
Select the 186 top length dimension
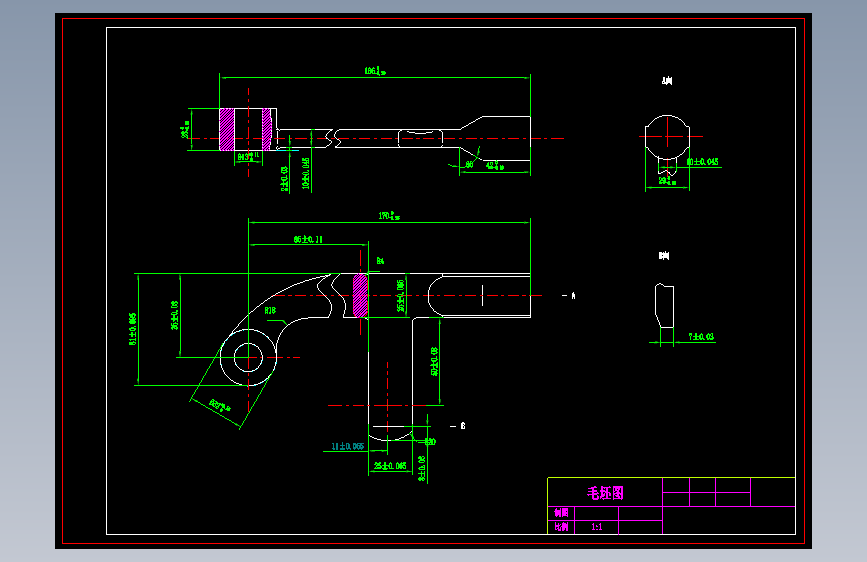tap(375, 71)
